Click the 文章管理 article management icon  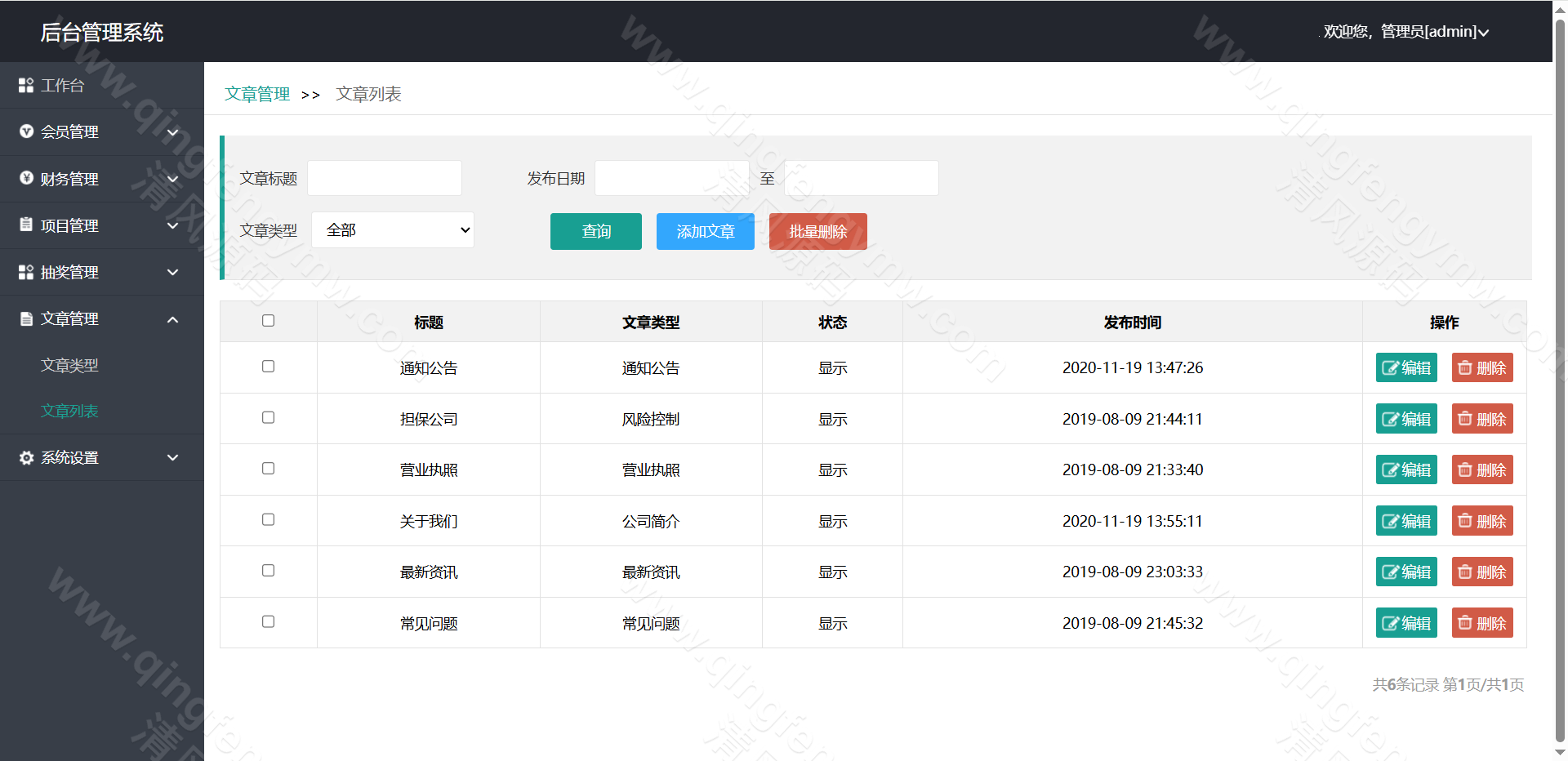[x=25, y=318]
